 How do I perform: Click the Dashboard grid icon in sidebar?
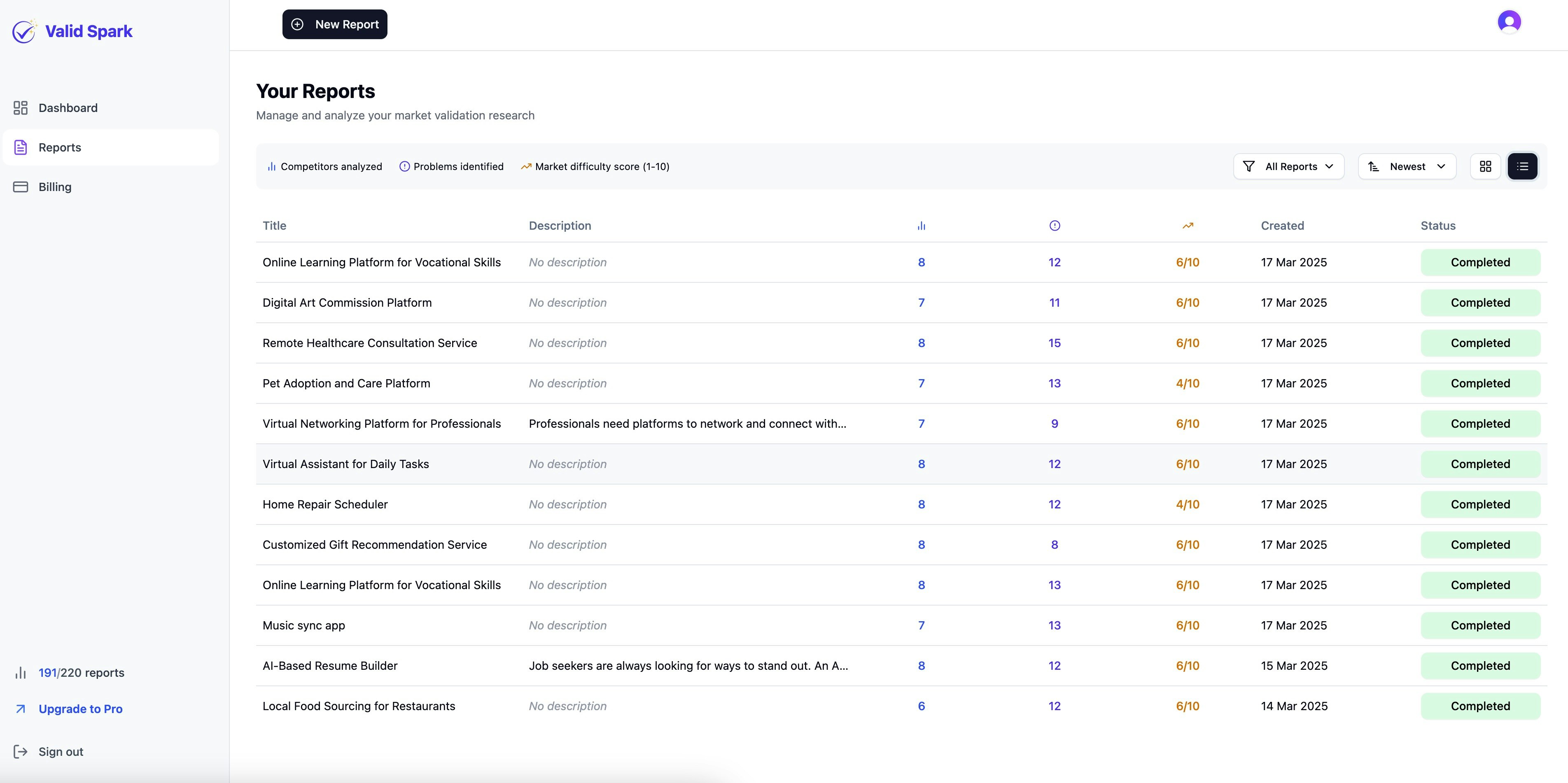tap(21, 108)
